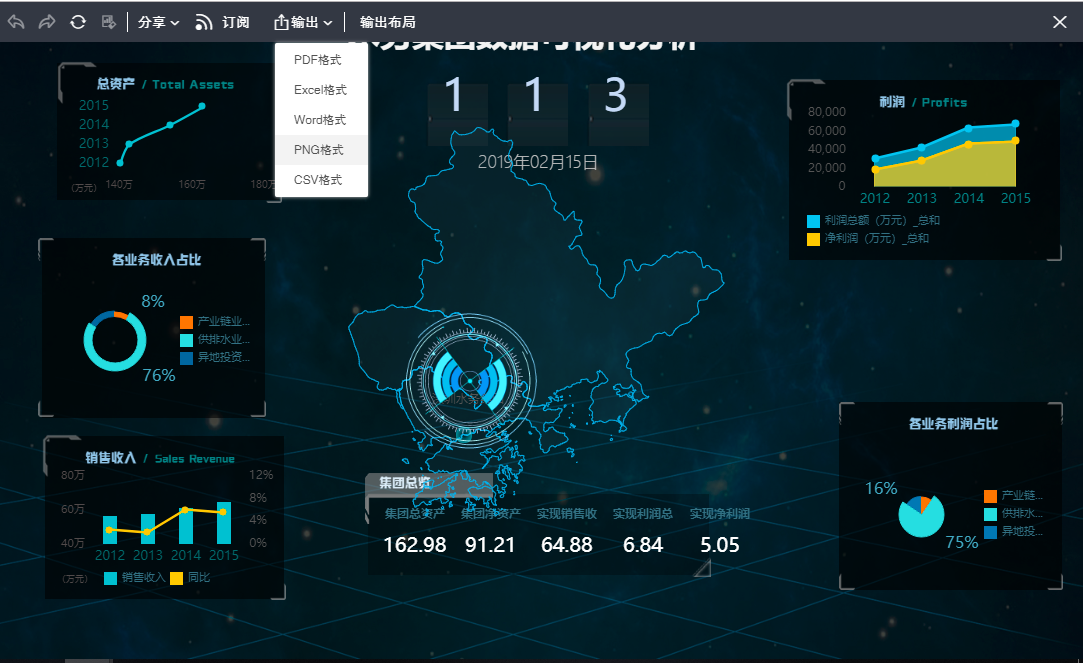Select Word格式 export option
This screenshot has height=663, width=1083.
[x=320, y=120]
